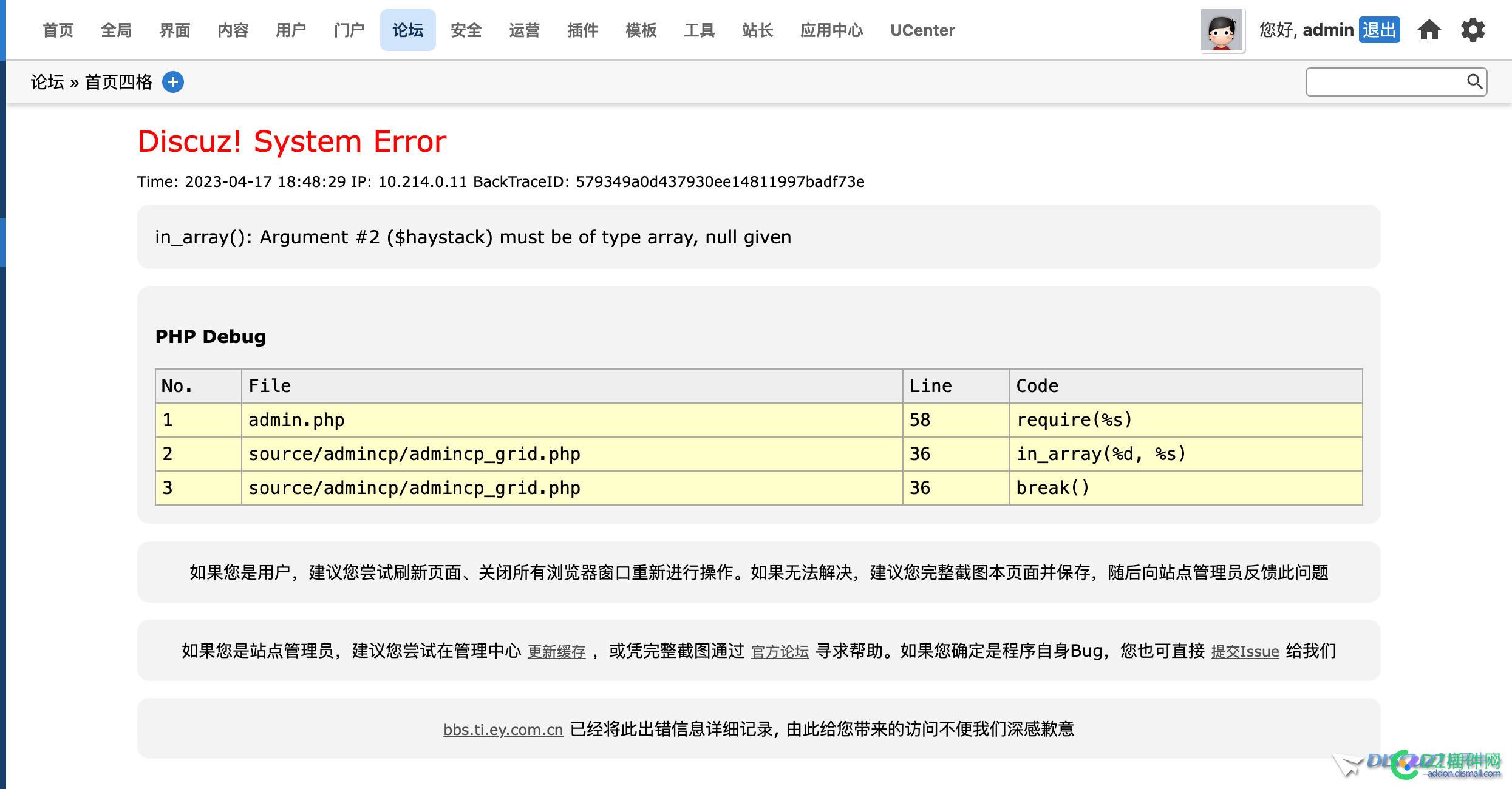Select the 工具 tab
Image resolution: width=1512 pixels, height=789 pixels.
tap(700, 30)
